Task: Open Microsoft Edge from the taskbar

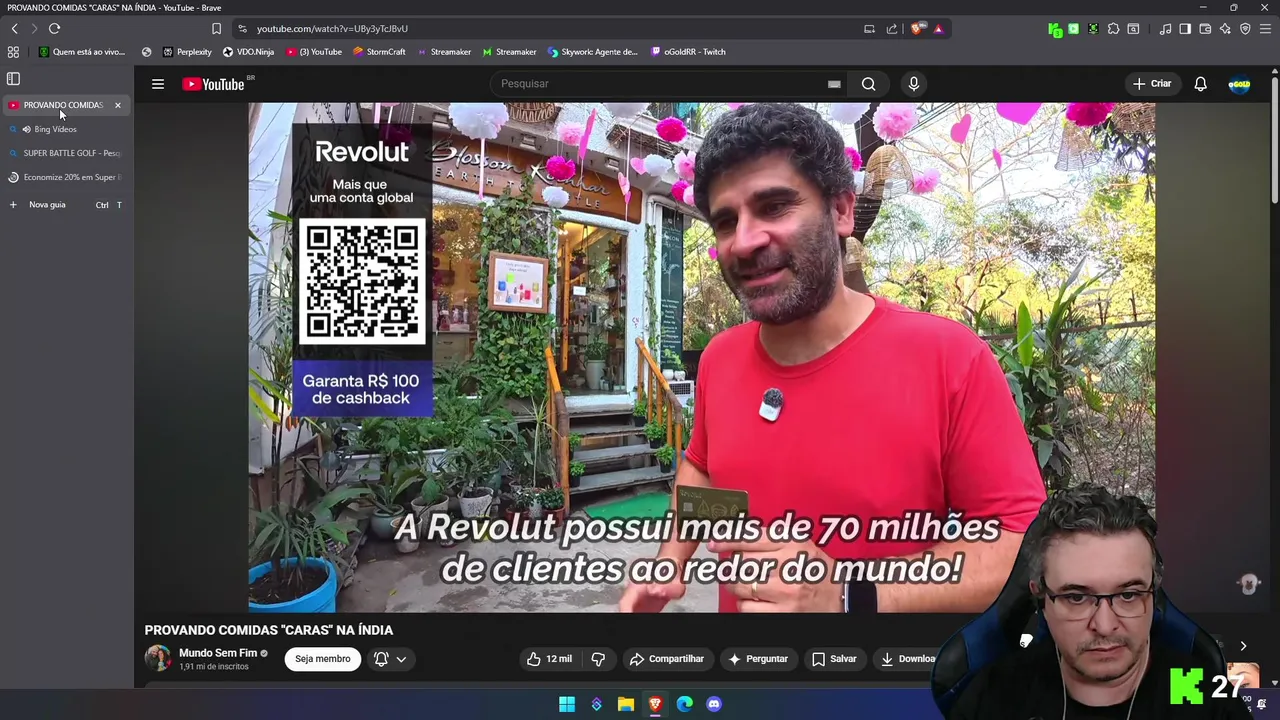Action: [685, 704]
